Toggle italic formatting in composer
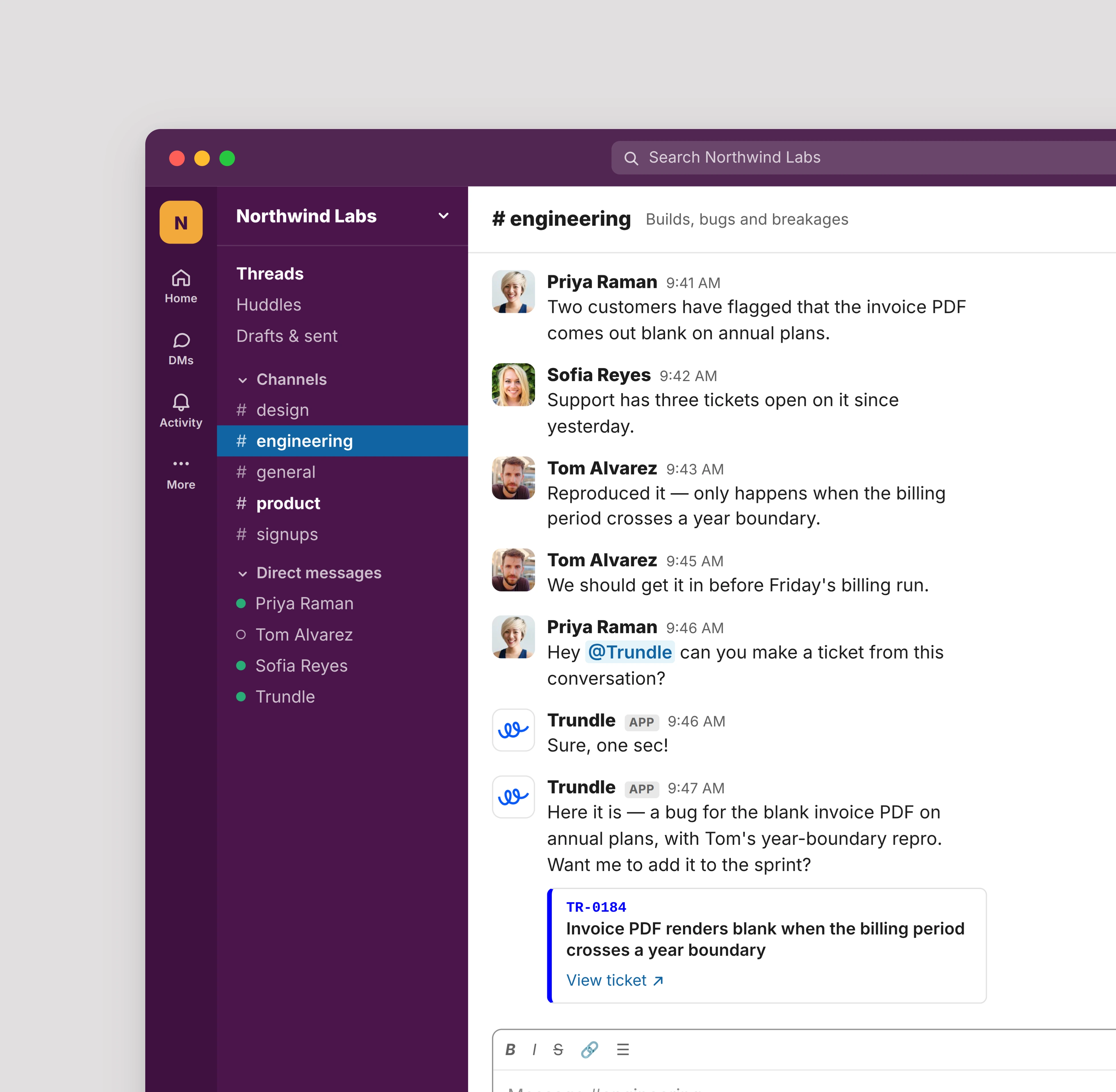Viewport: 1116px width, 1092px height. (x=534, y=1050)
